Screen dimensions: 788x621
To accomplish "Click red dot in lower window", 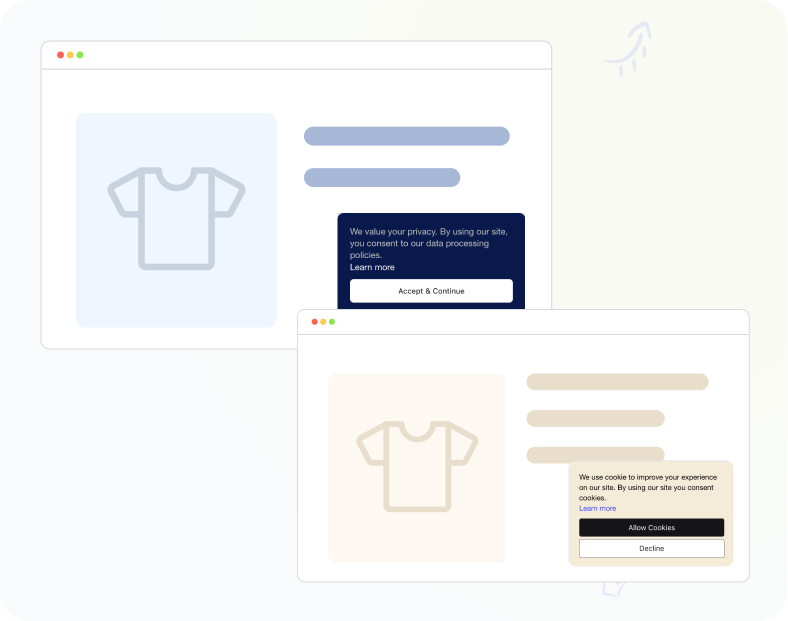I will (315, 322).
